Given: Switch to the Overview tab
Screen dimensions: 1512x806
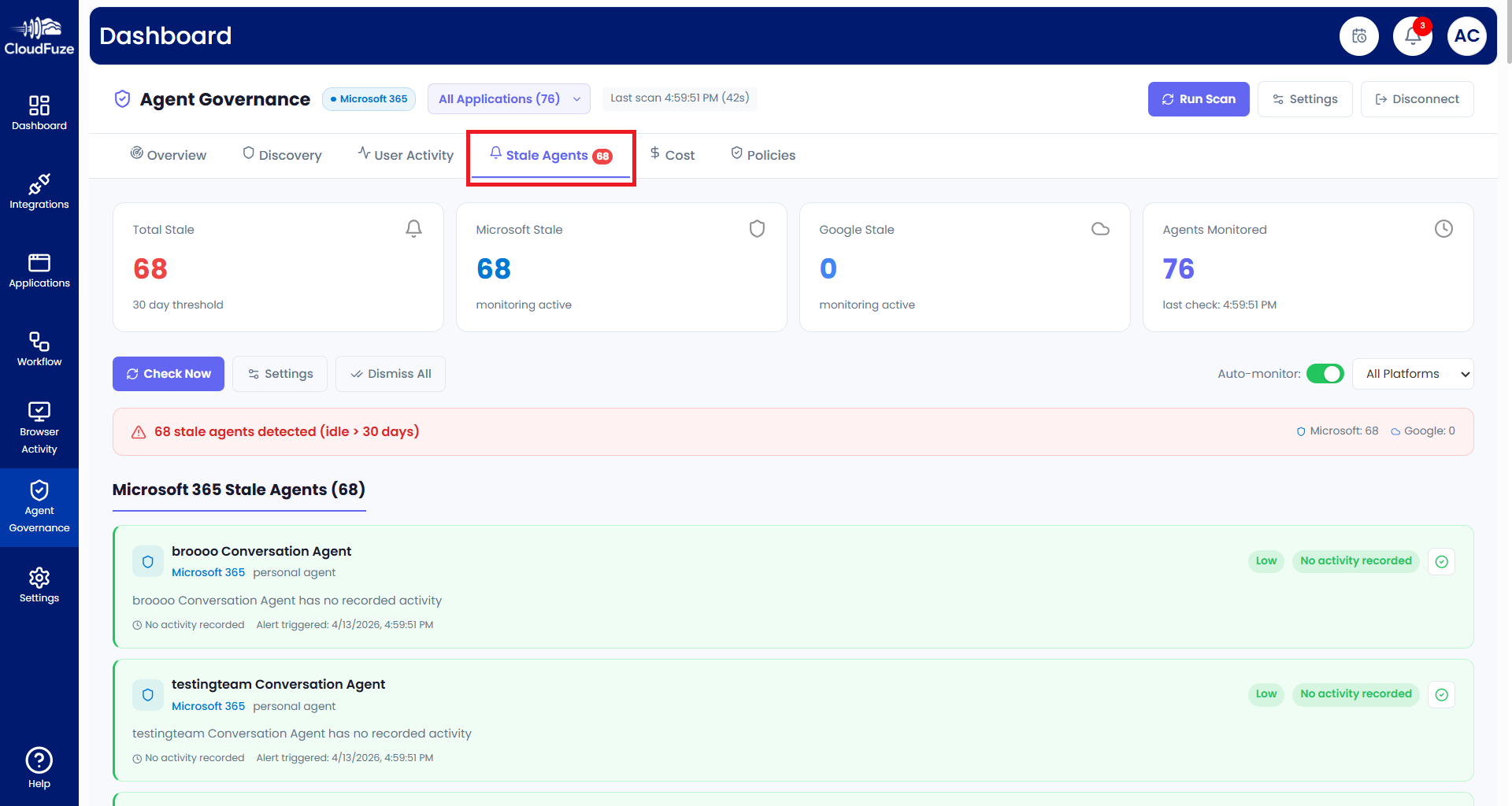Looking at the screenshot, I should pos(169,155).
